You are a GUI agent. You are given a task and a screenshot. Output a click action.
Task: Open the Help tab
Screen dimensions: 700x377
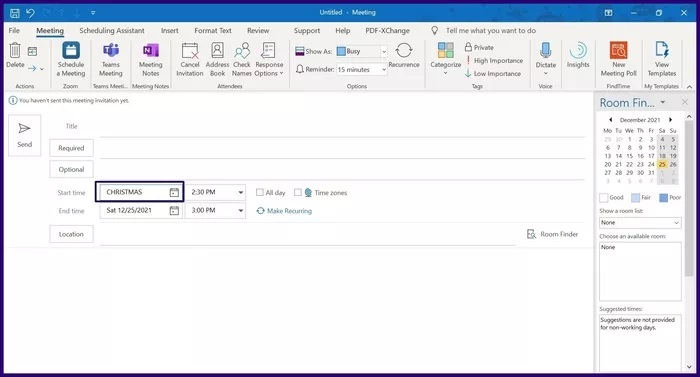342,30
